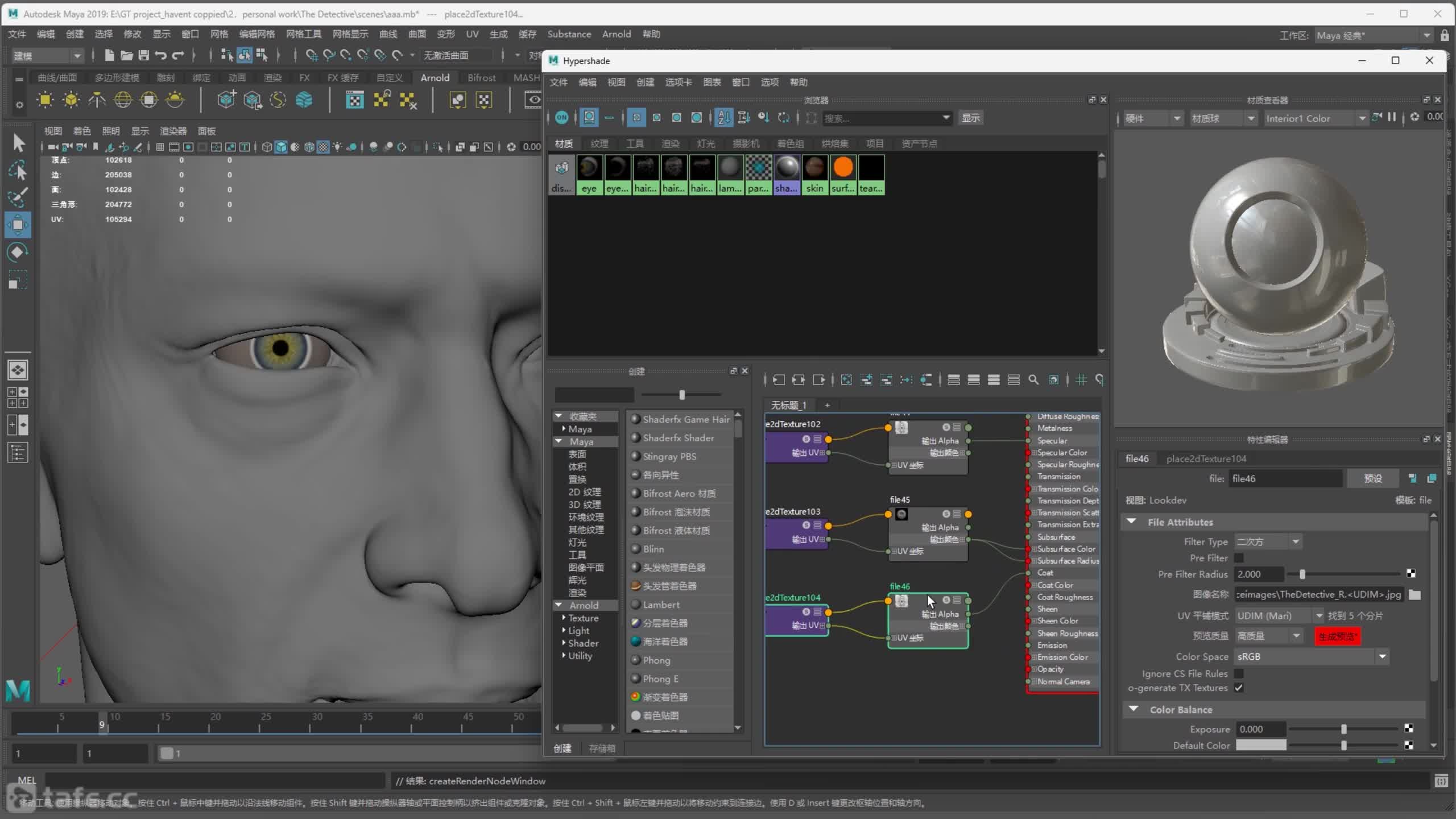Create a Blinn material

(653, 549)
